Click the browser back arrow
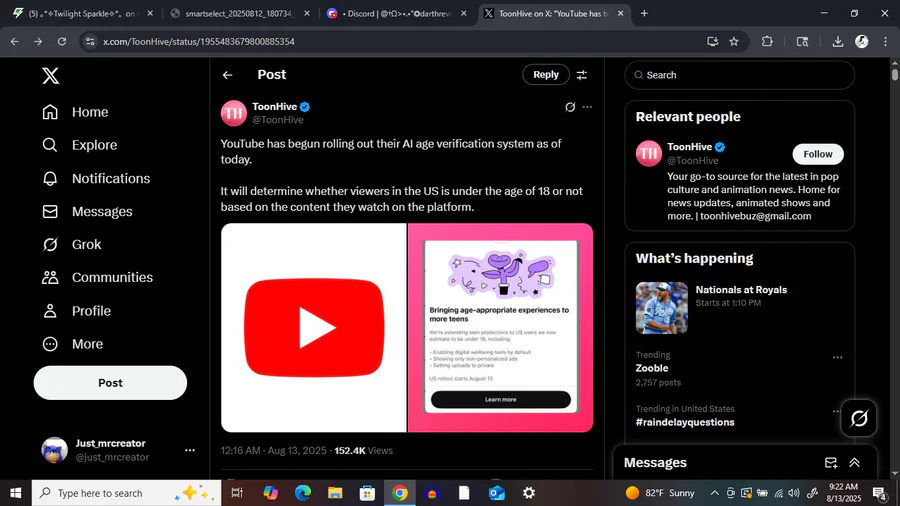This screenshot has width=900, height=506. pyautogui.click(x=14, y=41)
